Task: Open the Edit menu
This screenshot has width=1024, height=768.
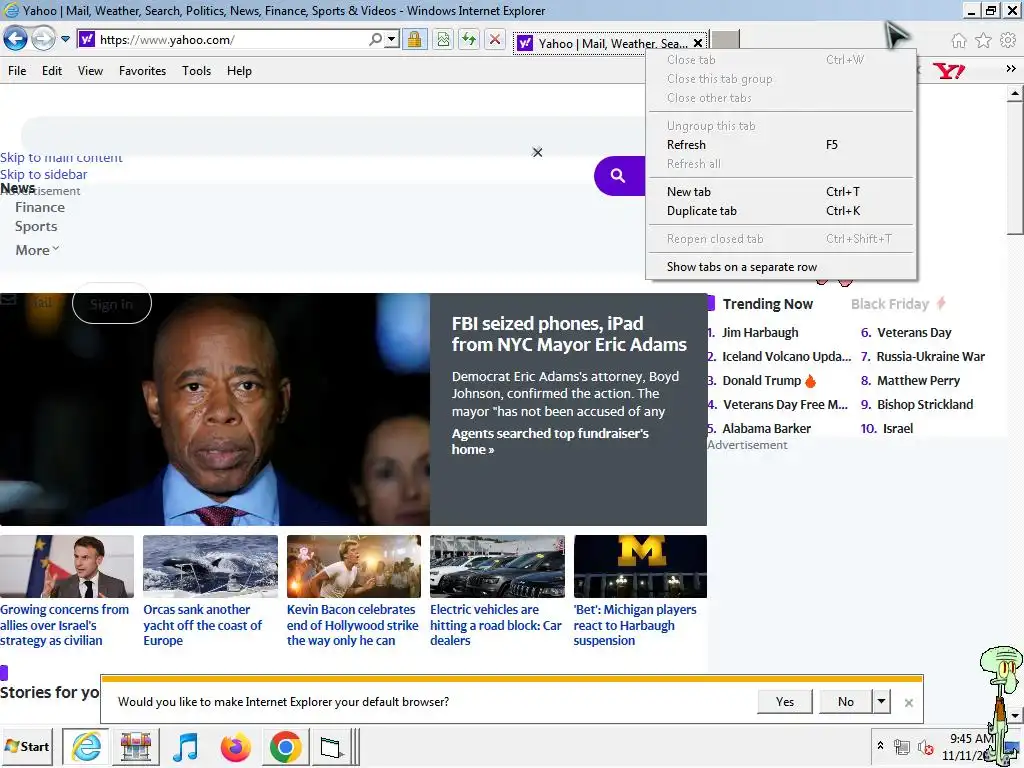Action: pos(52,71)
